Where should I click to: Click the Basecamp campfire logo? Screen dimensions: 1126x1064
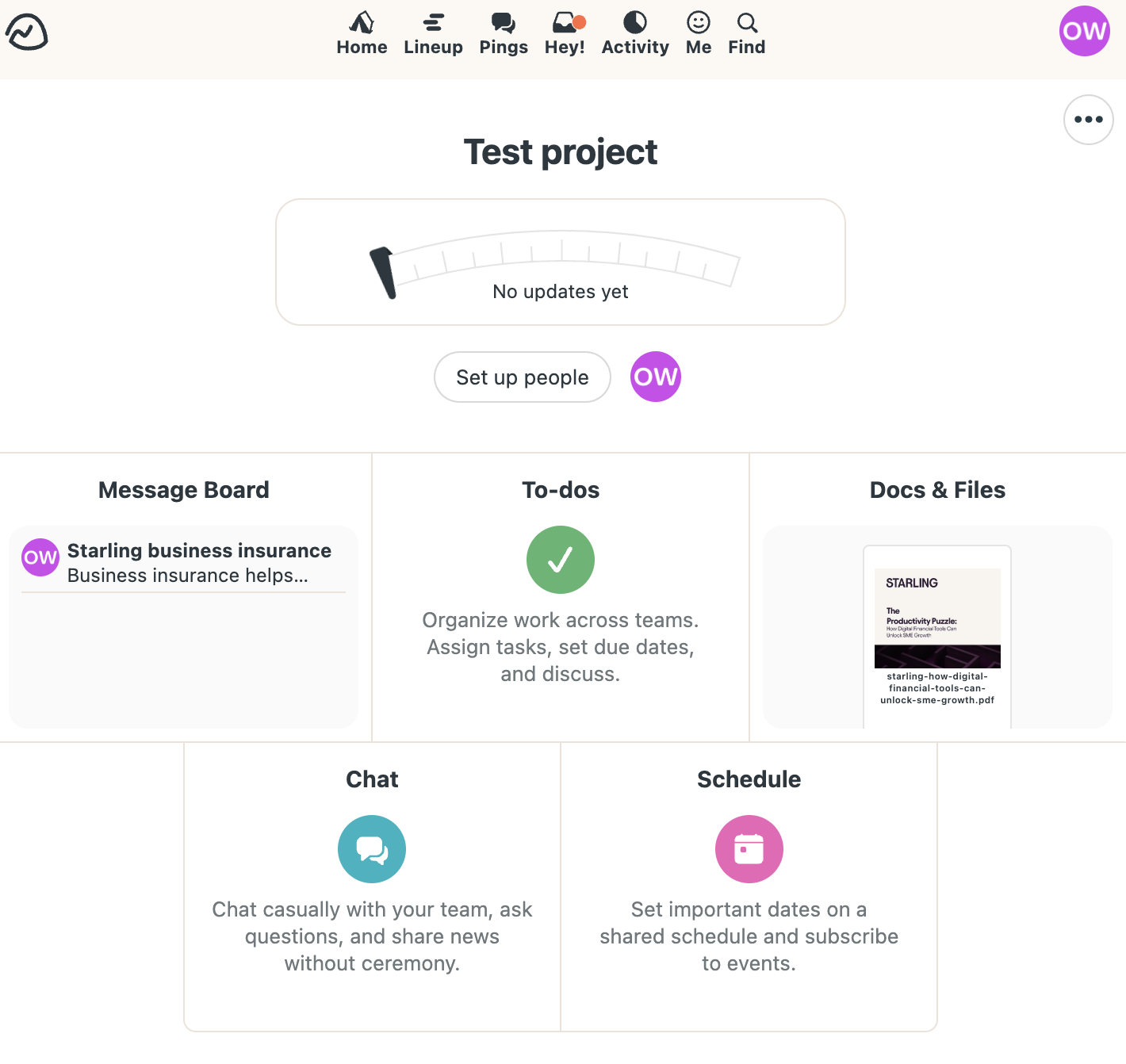point(26,31)
